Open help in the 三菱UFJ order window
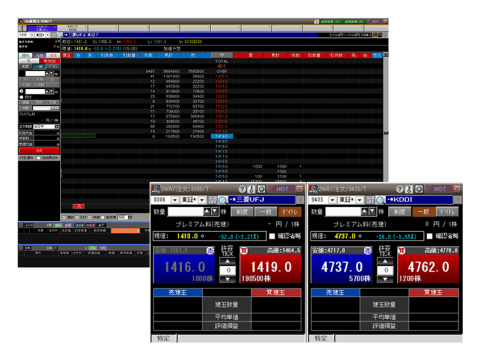 point(242,189)
